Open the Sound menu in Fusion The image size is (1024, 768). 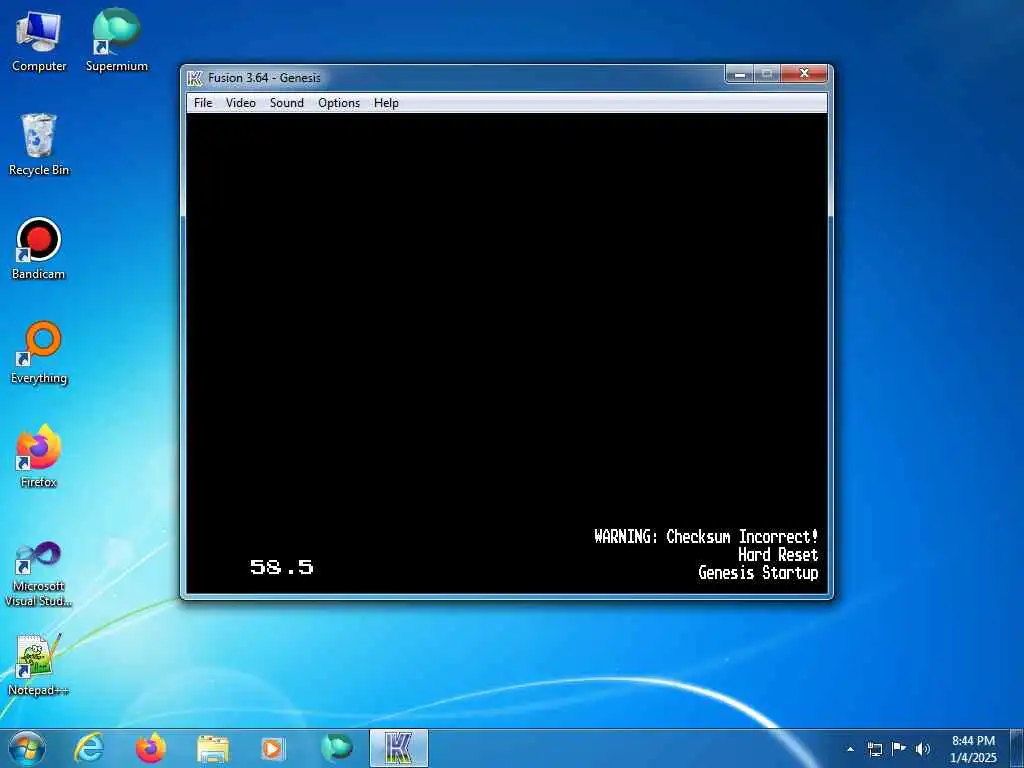[x=287, y=103]
